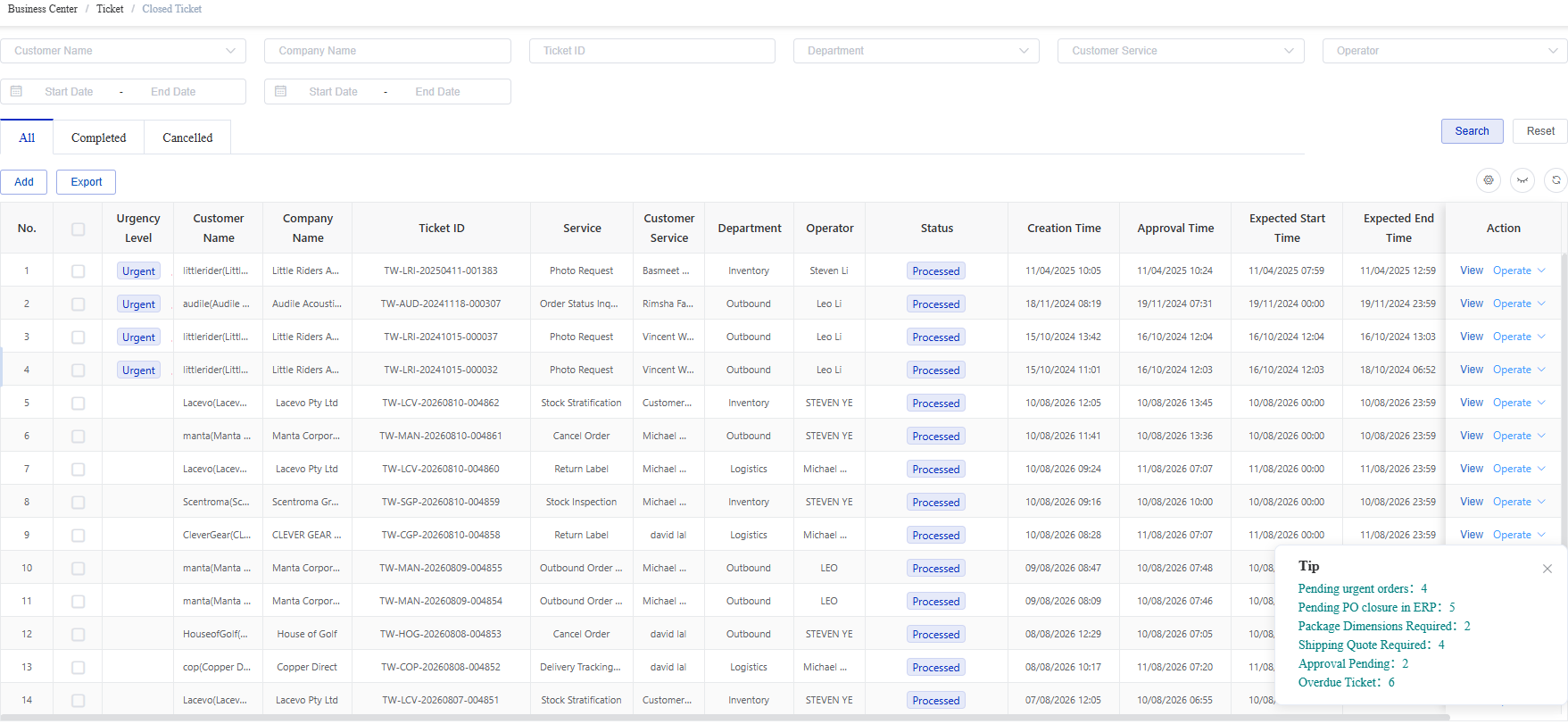Refresh the ticket table icon
1568x724 pixels.
(x=1556, y=180)
